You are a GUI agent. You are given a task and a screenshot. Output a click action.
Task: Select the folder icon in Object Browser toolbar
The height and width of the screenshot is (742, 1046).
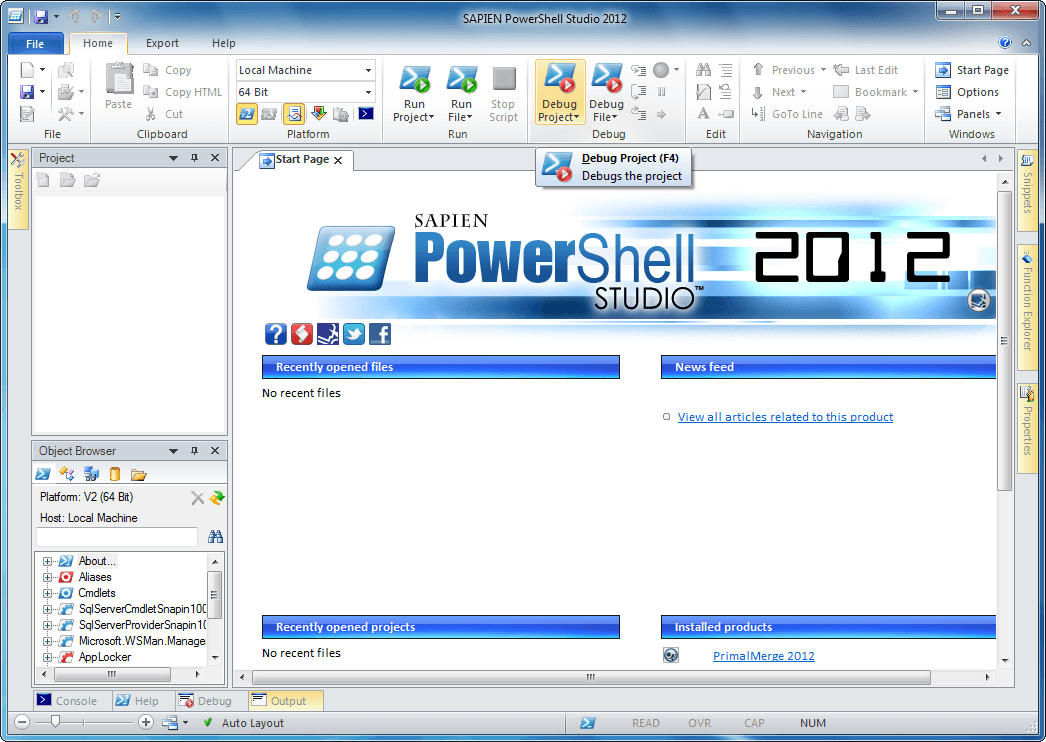[x=139, y=474]
